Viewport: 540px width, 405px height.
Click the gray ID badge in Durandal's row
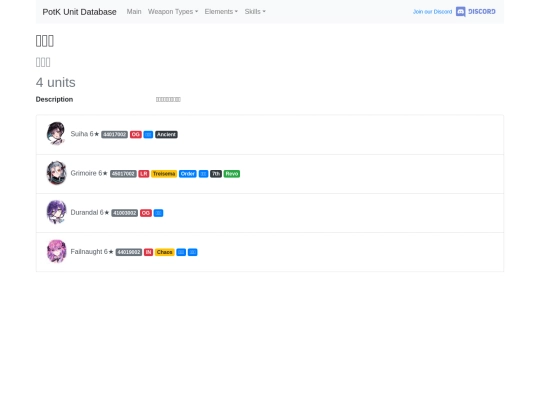coord(125,213)
